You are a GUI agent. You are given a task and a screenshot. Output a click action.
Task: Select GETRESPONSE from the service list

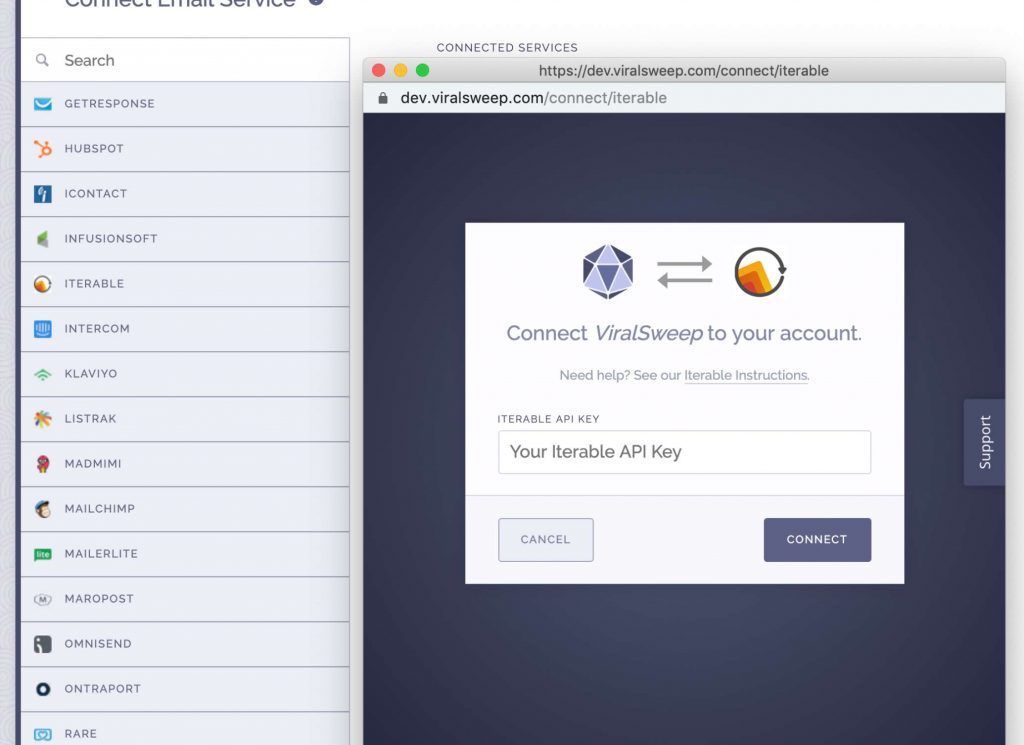pos(185,104)
